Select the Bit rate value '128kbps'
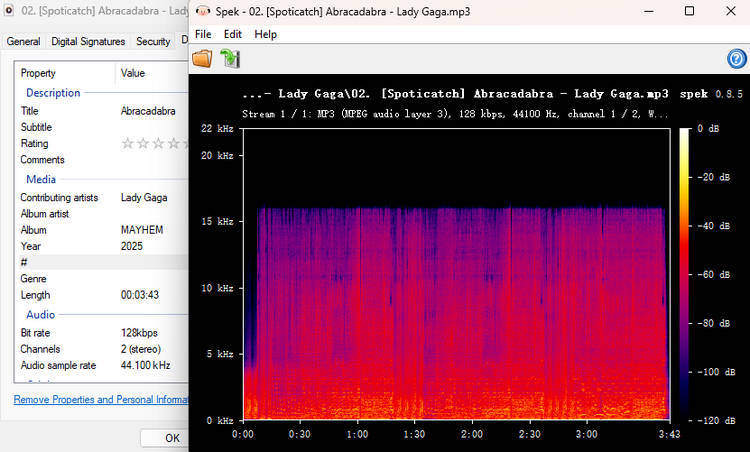This screenshot has height=452, width=750. [x=139, y=333]
